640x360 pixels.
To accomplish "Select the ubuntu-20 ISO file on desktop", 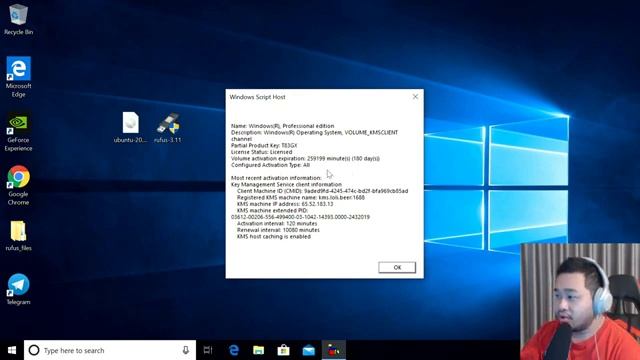I will [131, 127].
